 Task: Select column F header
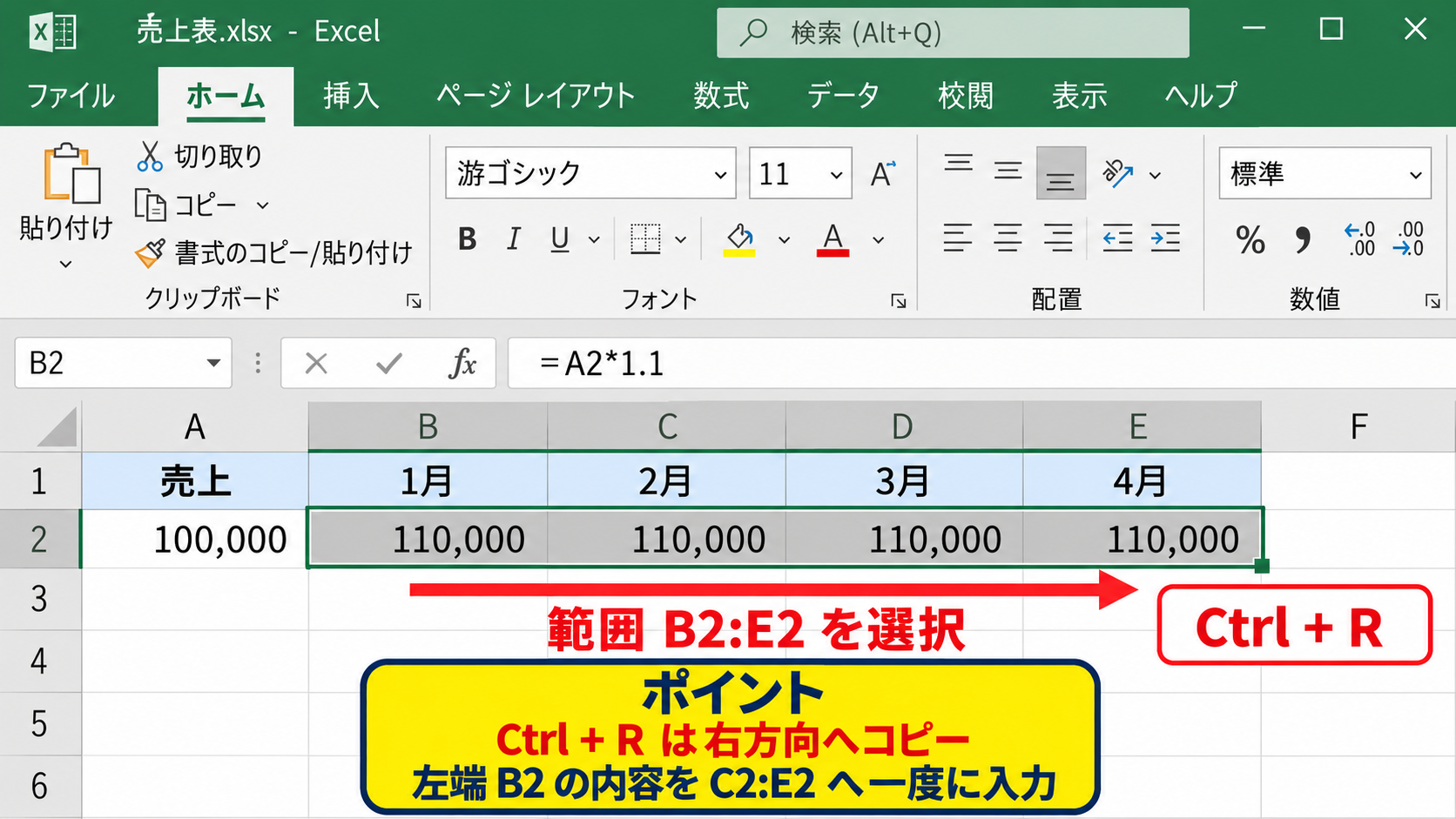pyautogui.click(x=1358, y=427)
